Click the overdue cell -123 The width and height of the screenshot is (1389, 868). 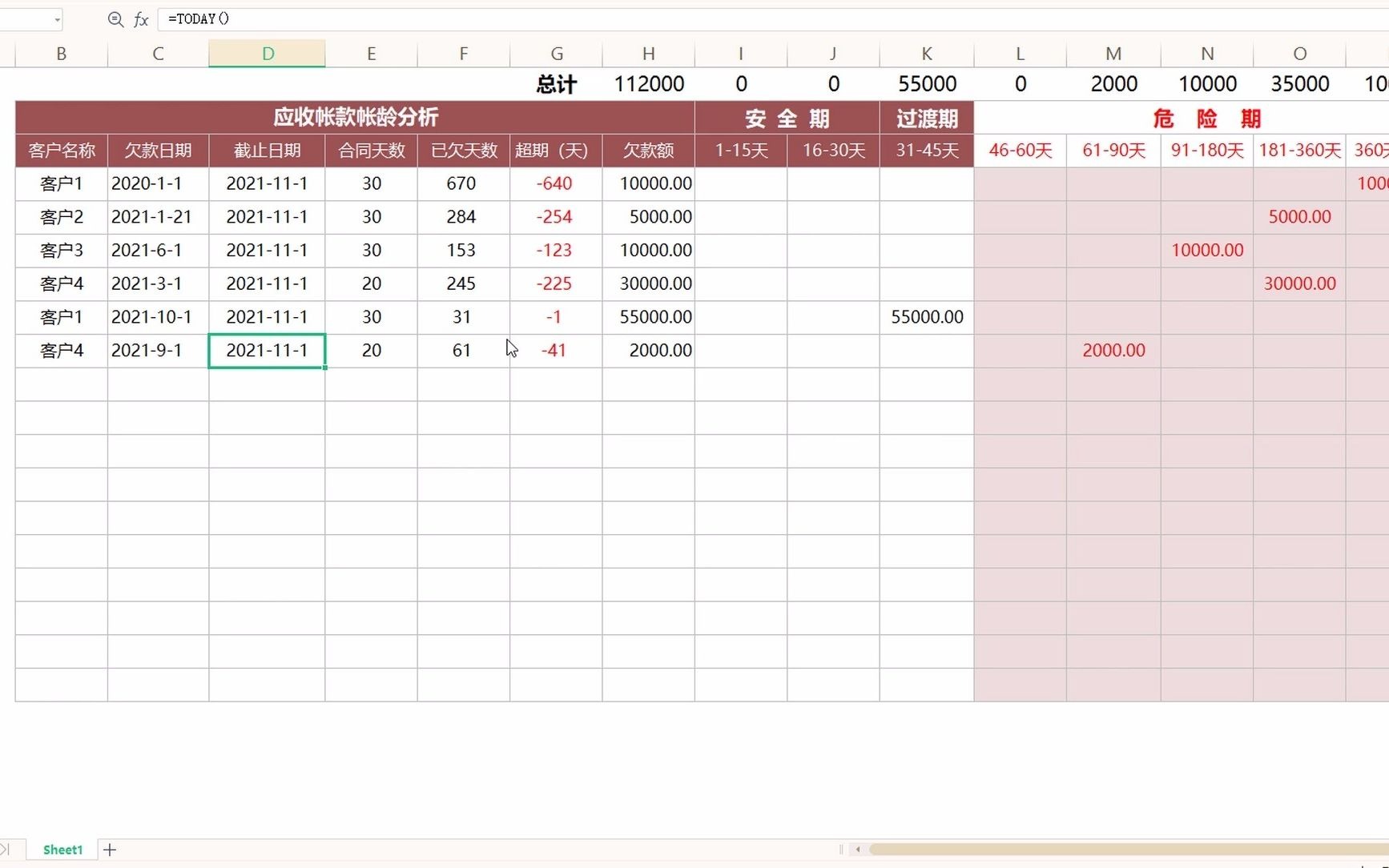coord(556,251)
